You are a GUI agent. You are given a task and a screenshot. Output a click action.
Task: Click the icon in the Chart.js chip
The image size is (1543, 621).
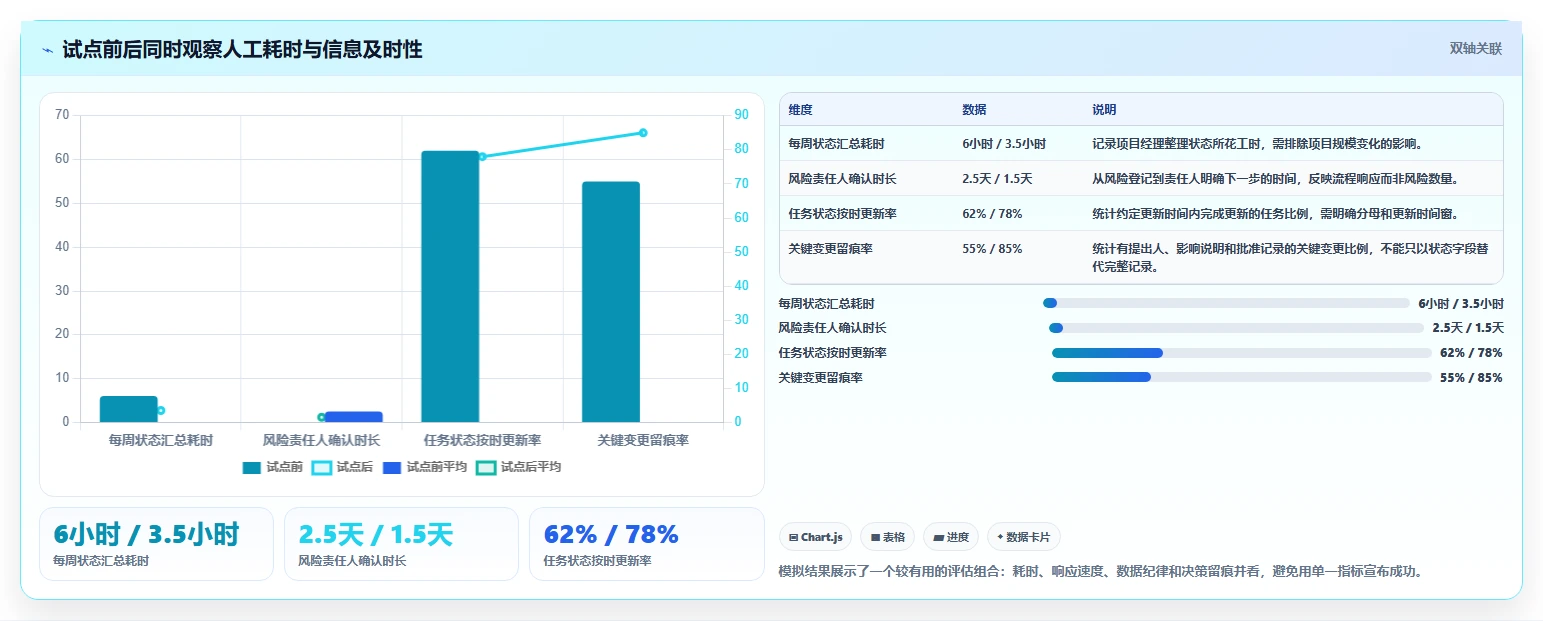pos(793,538)
